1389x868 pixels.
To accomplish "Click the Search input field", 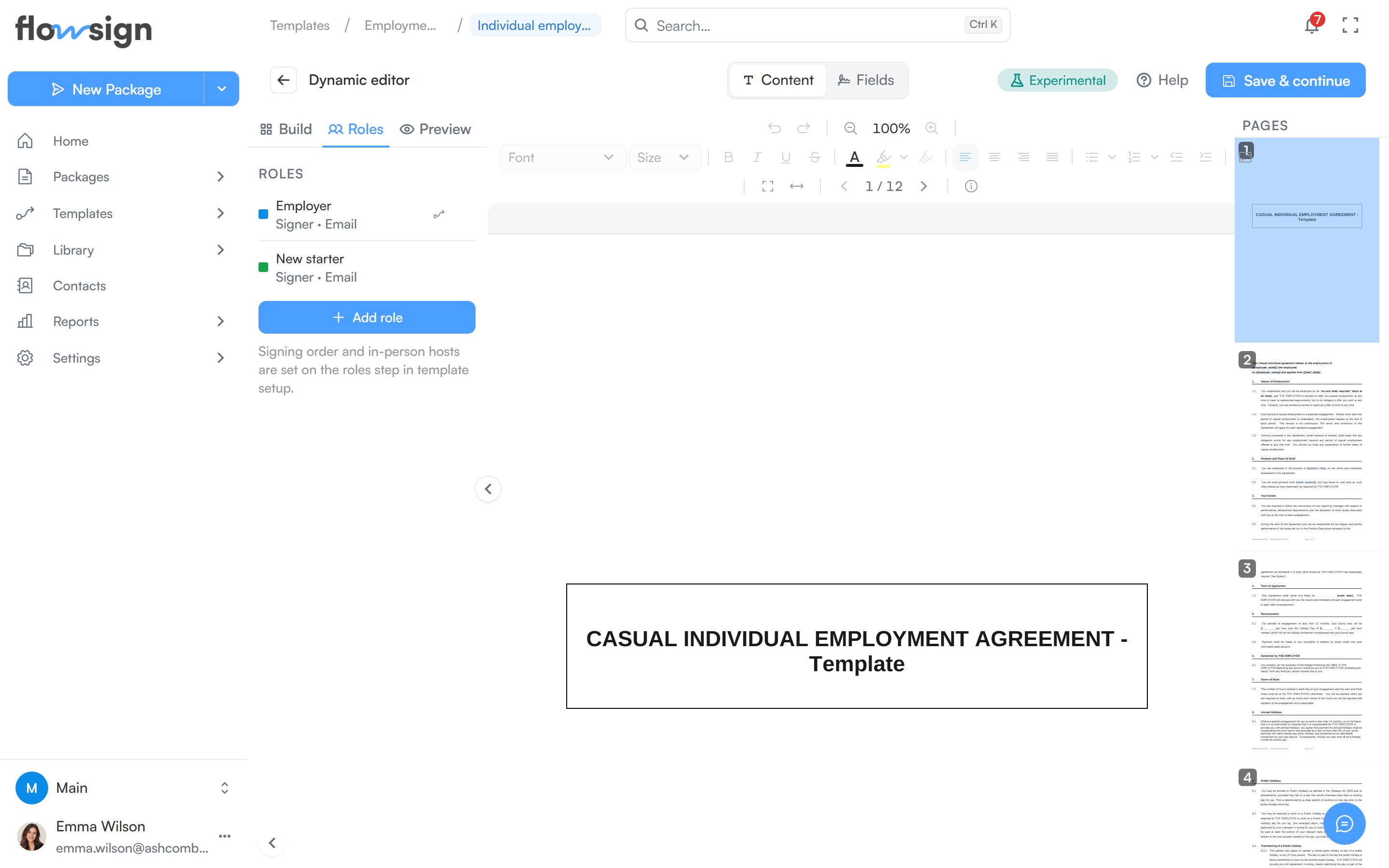I will tap(818, 25).
